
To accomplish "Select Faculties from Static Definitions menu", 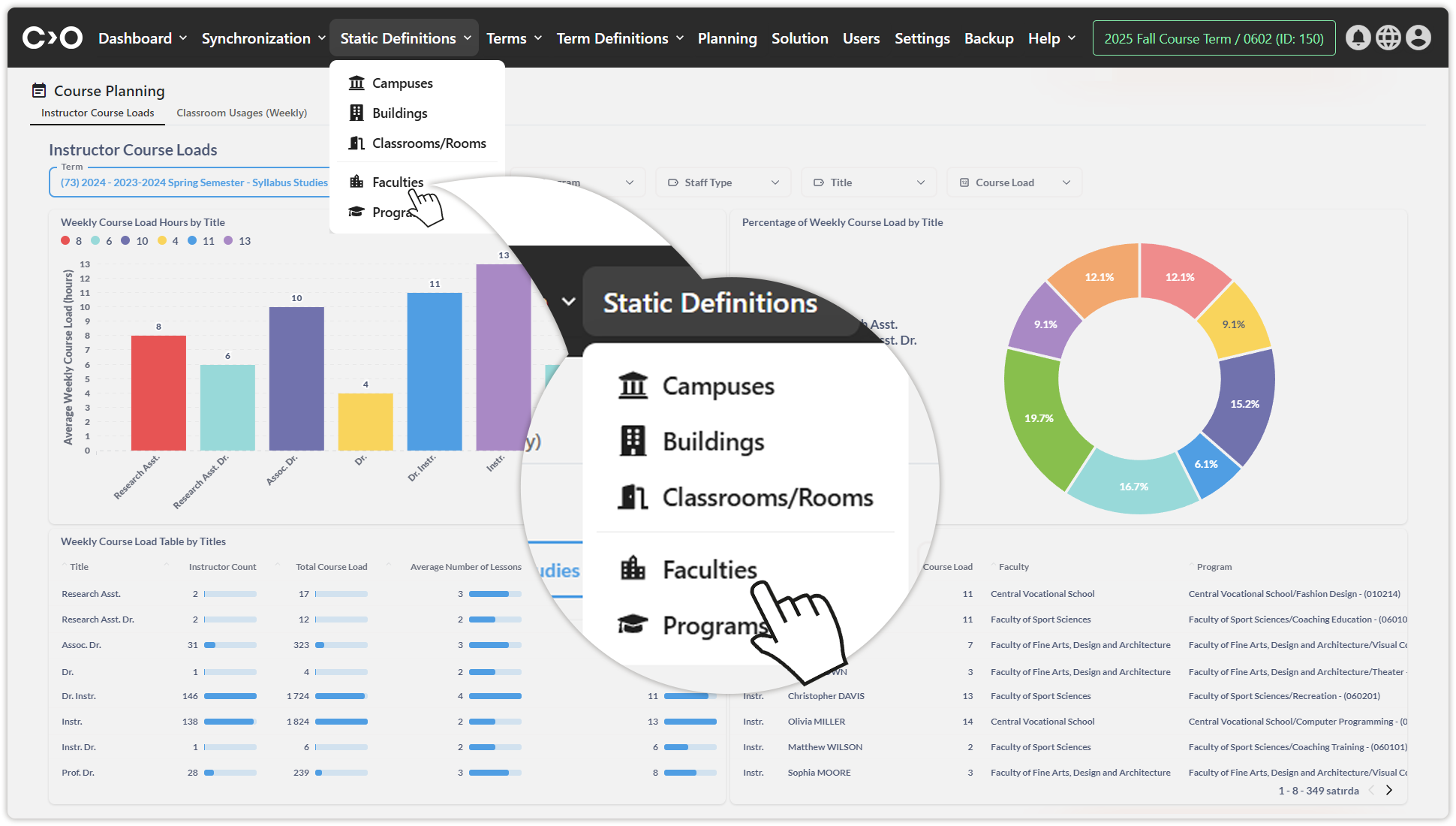I will (398, 182).
